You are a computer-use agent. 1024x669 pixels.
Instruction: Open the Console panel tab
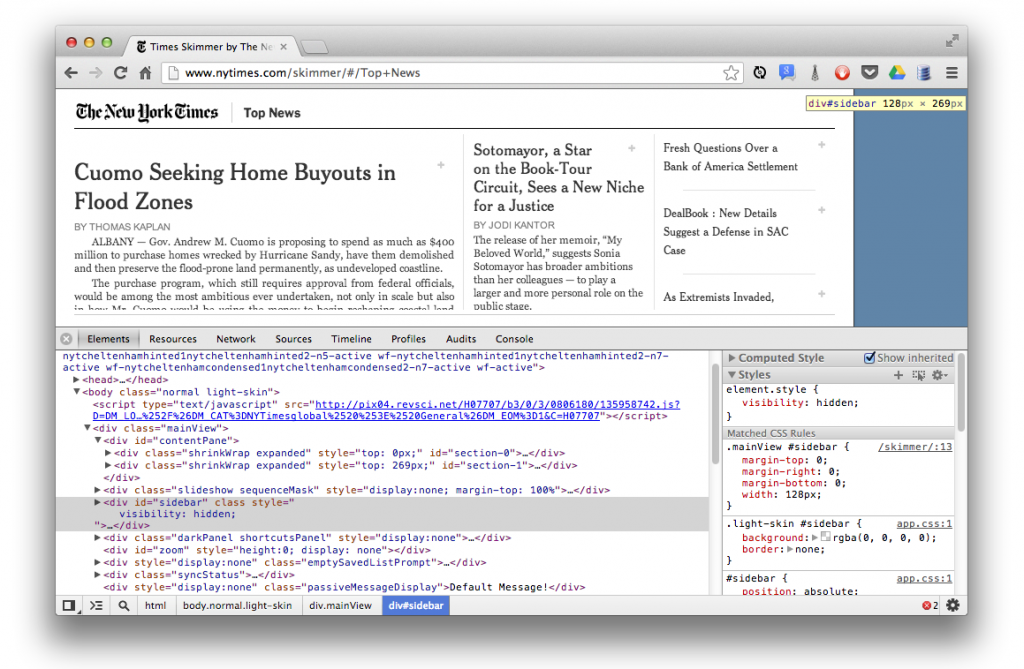514,339
